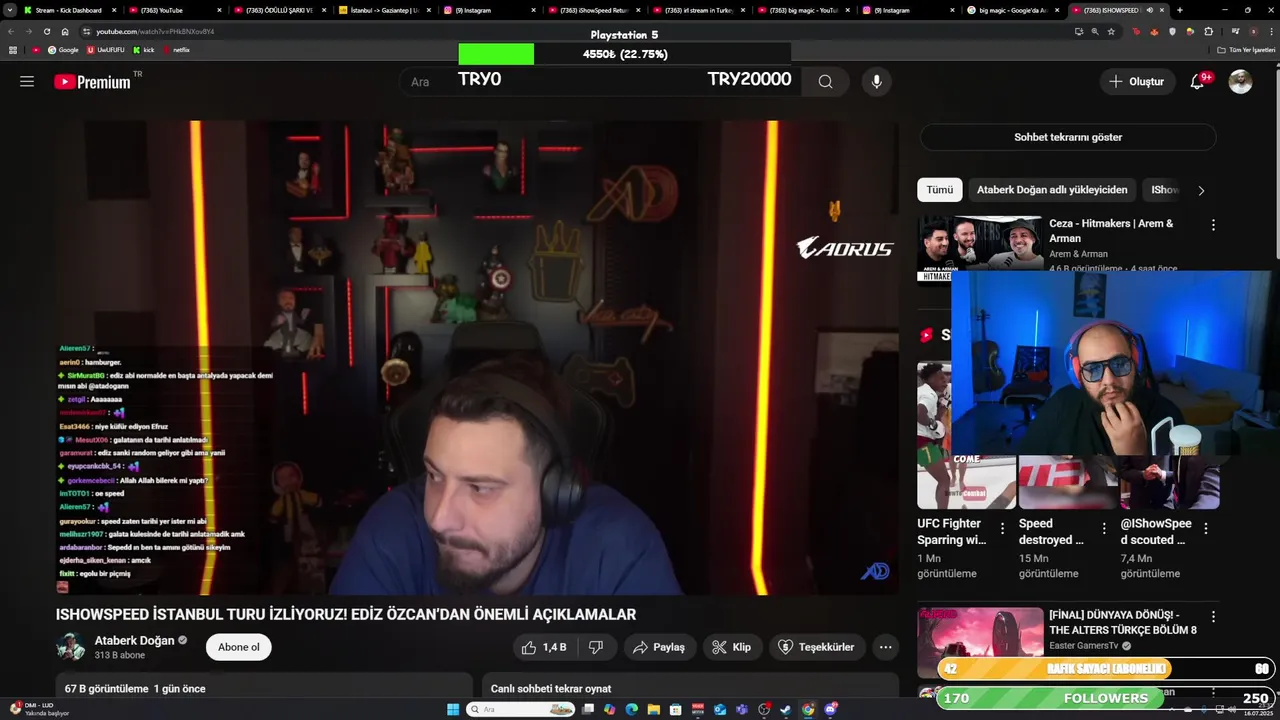The height and width of the screenshot is (720, 1280).
Task: Open DÜNYAYA DÖNÜŞ video thumbnail
Action: tap(980, 640)
